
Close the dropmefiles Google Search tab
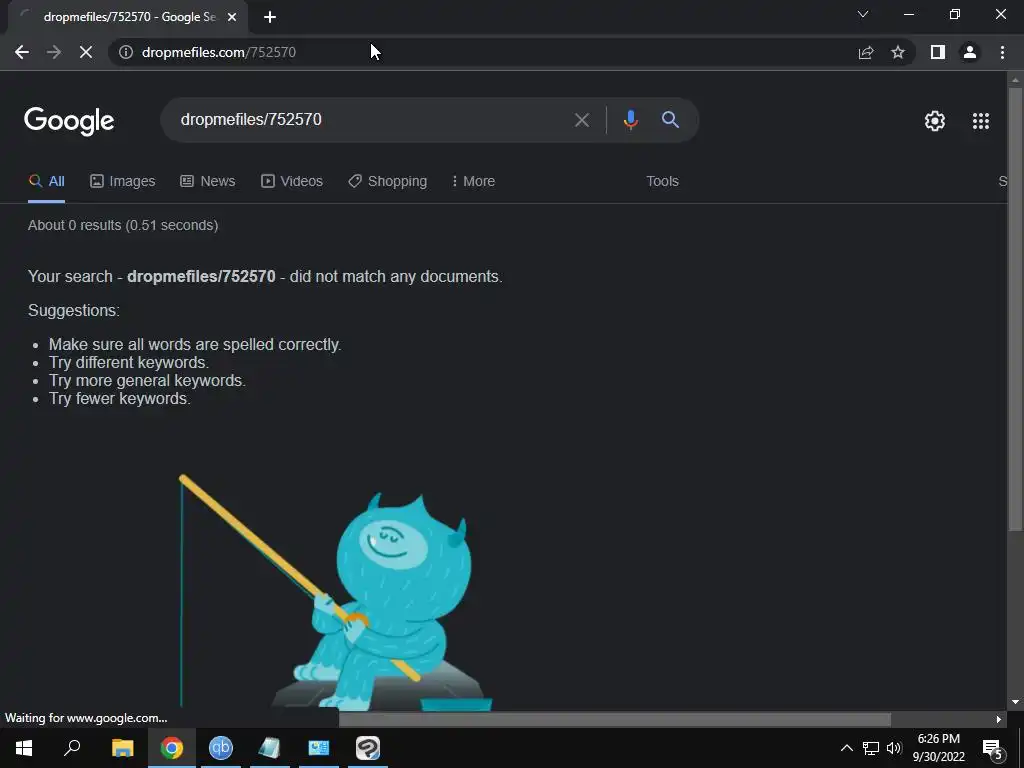pos(232,17)
